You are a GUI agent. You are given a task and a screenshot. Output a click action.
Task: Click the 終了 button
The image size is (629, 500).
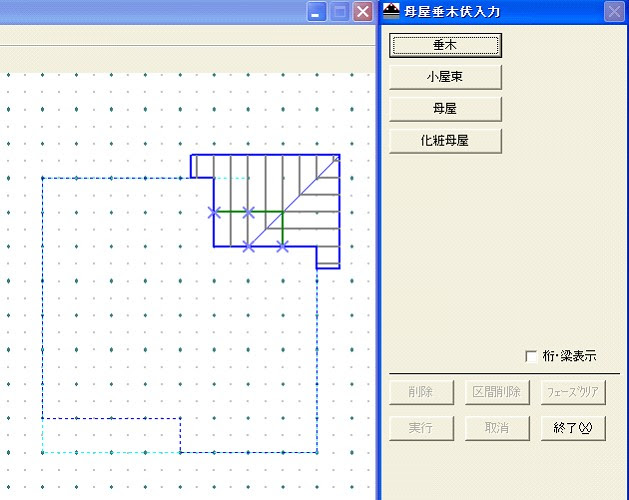[573, 428]
